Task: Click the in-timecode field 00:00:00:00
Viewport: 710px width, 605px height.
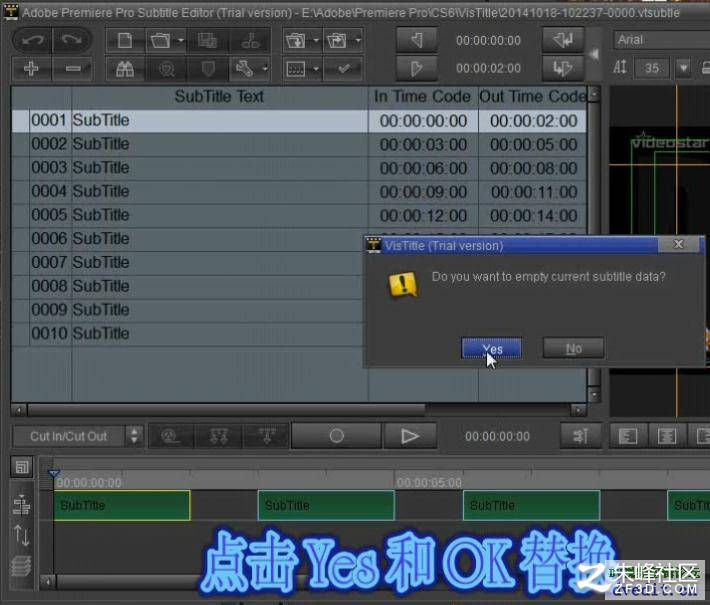Action: pos(488,41)
